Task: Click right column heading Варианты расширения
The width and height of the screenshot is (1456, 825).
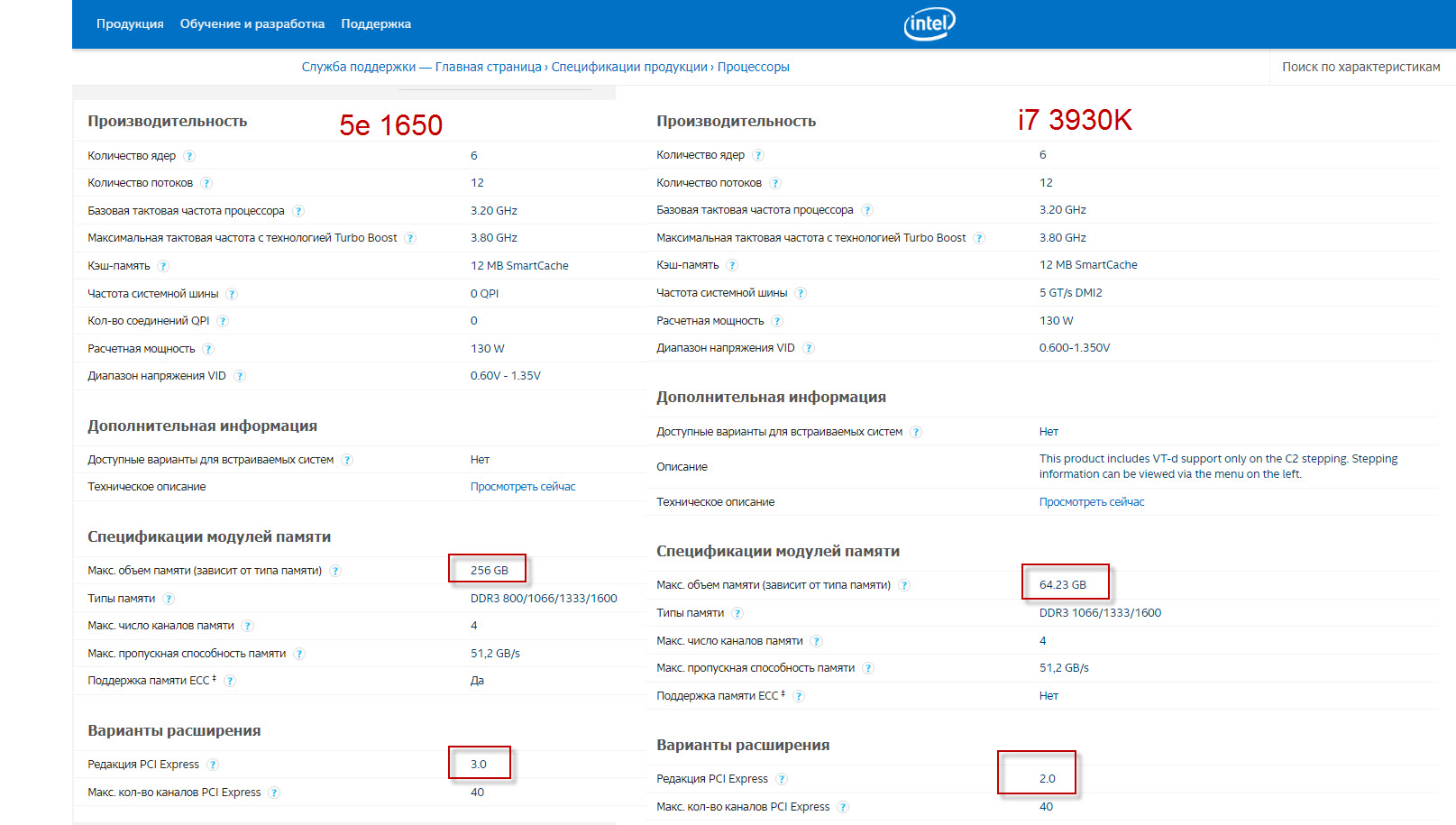Action: click(x=743, y=745)
